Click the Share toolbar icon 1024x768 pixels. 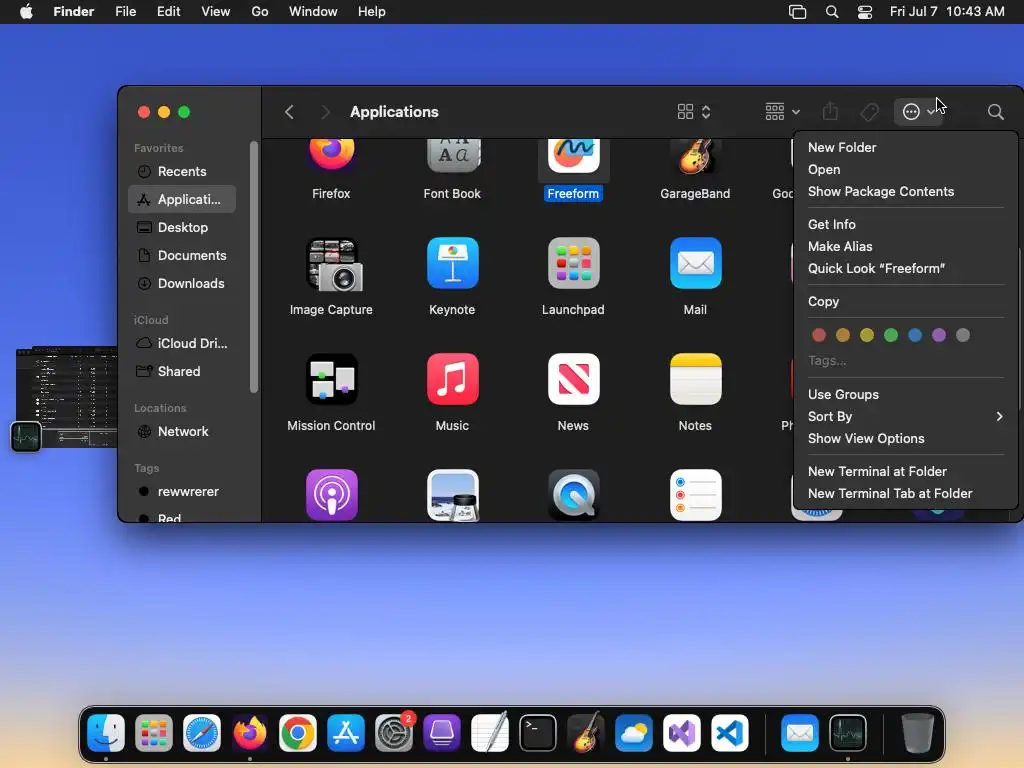point(830,112)
